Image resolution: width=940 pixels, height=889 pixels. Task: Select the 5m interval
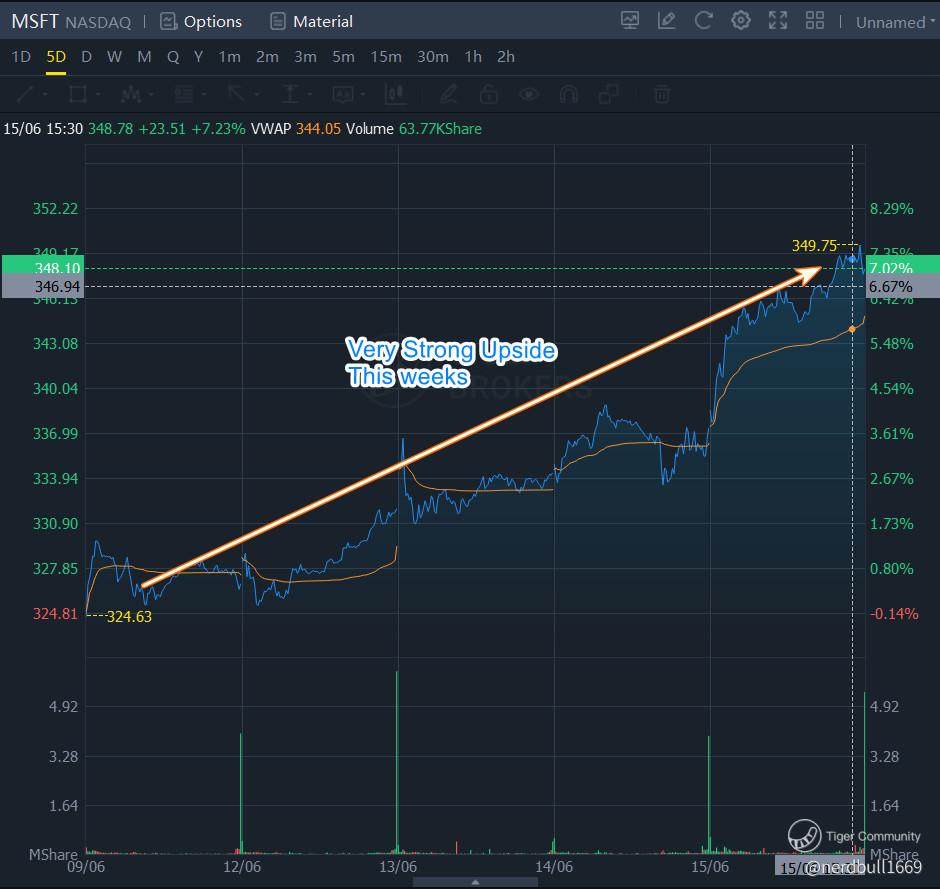point(343,57)
